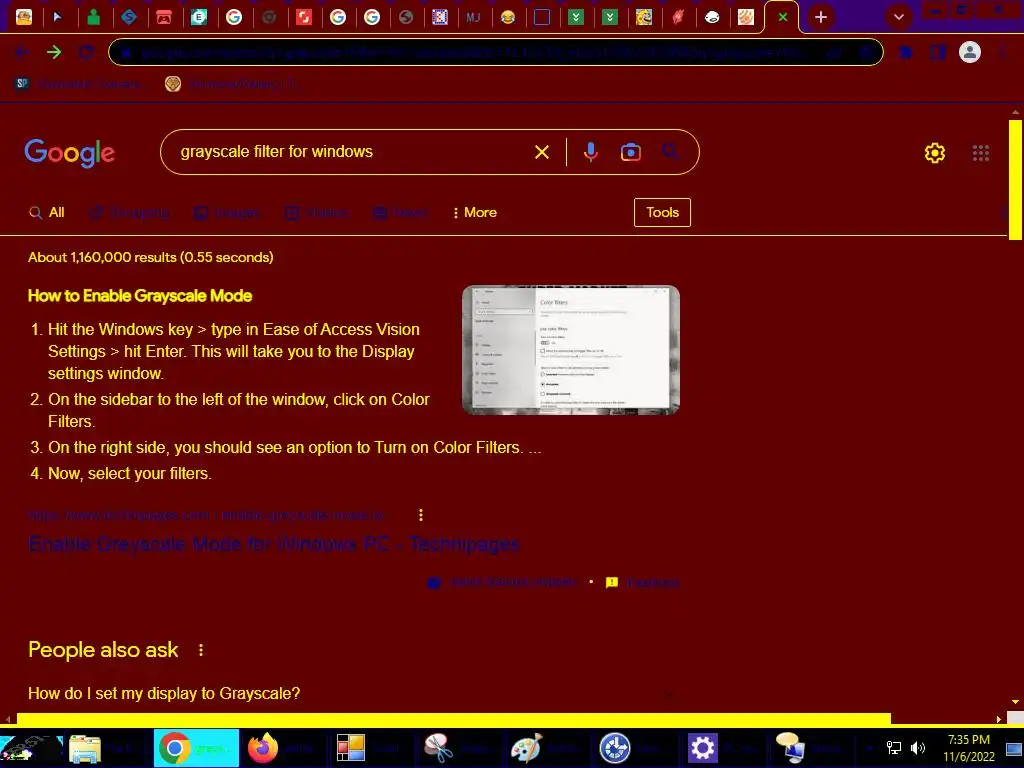Click 'About 1,160,000 results (0.55 seconds)' text
1024x768 pixels.
coord(151,257)
